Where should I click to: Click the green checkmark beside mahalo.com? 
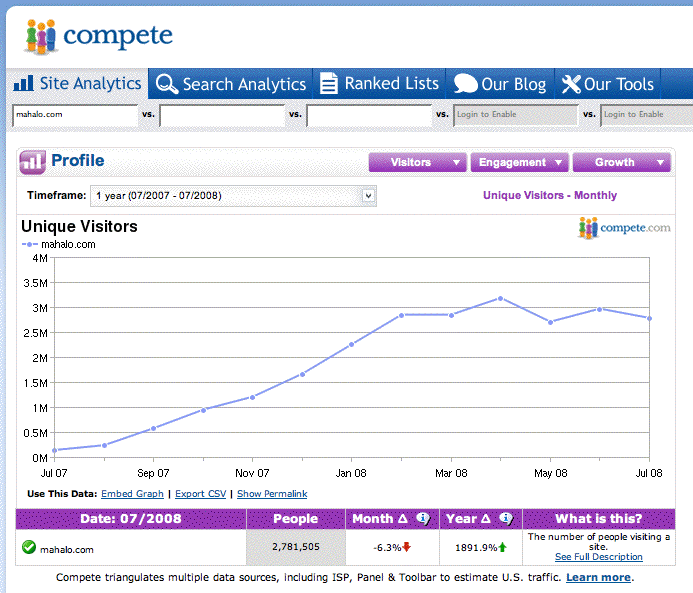pyautogui.click(x=29, y=548)
